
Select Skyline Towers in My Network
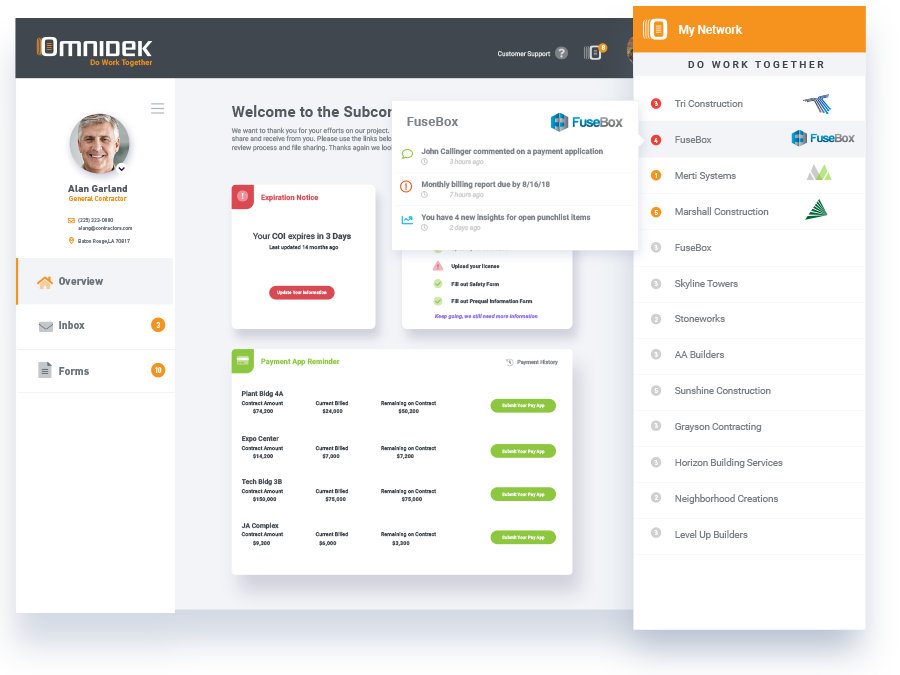[x=750, y=284]
